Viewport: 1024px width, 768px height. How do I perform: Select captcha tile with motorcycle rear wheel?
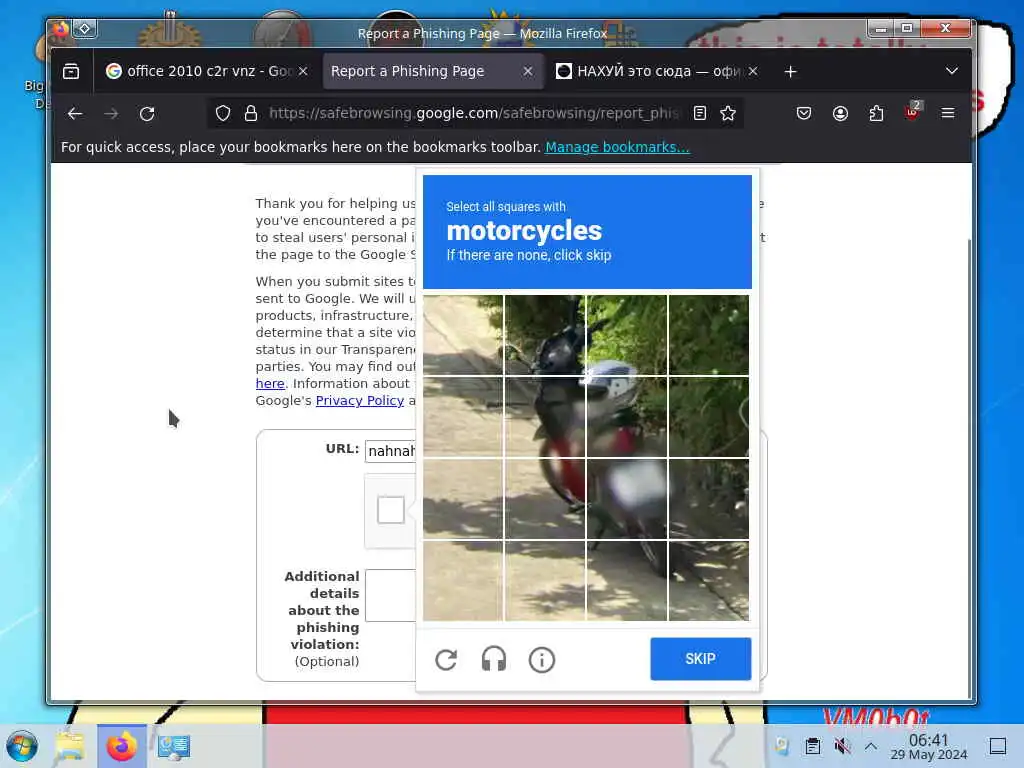627,581
